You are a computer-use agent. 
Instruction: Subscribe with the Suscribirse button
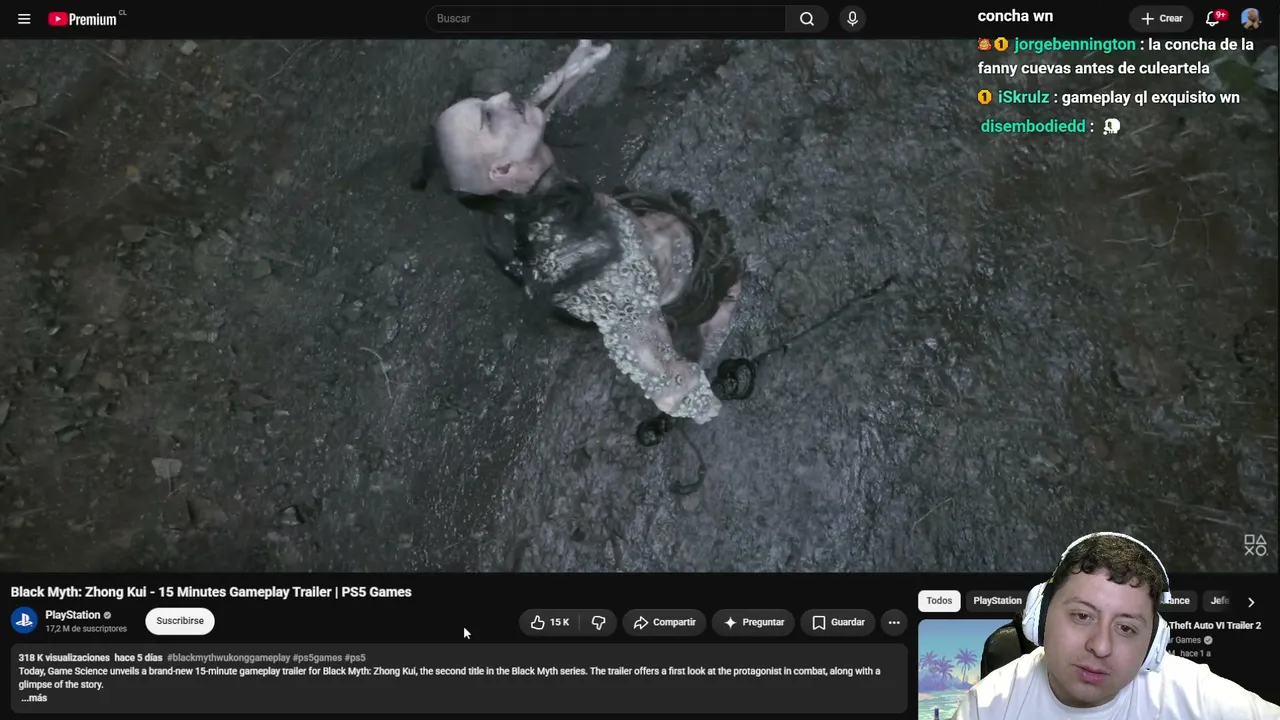[180, 621]
